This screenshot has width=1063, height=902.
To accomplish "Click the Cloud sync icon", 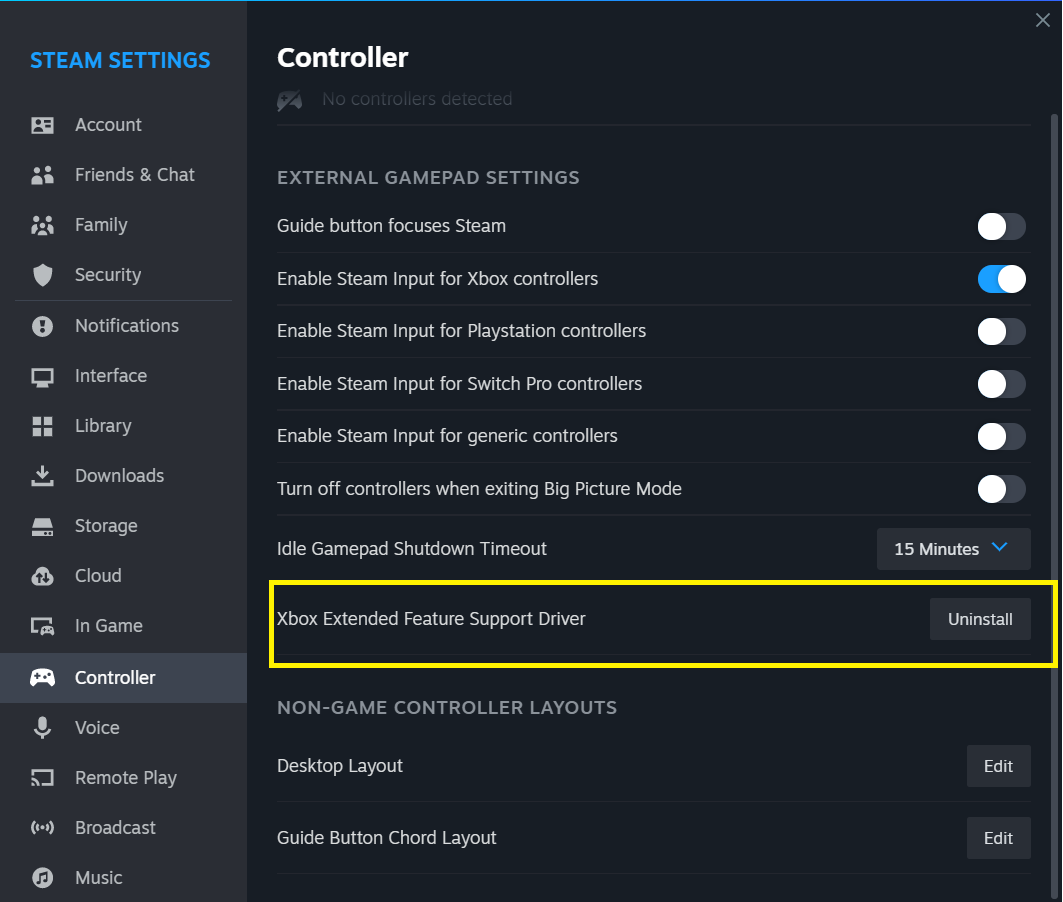I will click(x=42, y=576).
